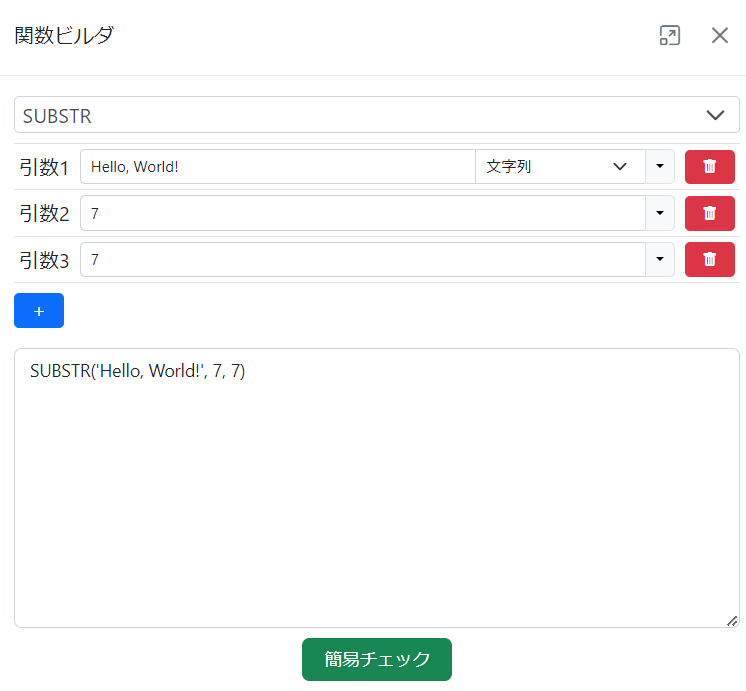This screenshot has height=691, width=746.
Task: Open the SUBSTR function selector dropdown
Action: coord(376,115)
